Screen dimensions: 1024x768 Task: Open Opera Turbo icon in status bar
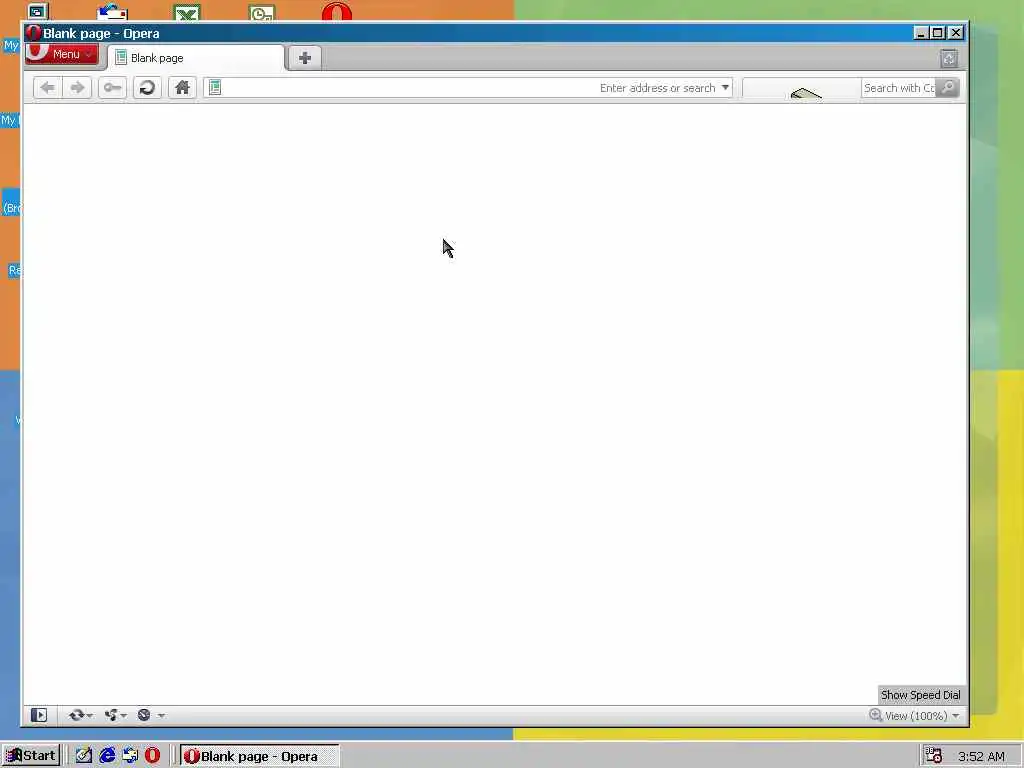[144, 715]
